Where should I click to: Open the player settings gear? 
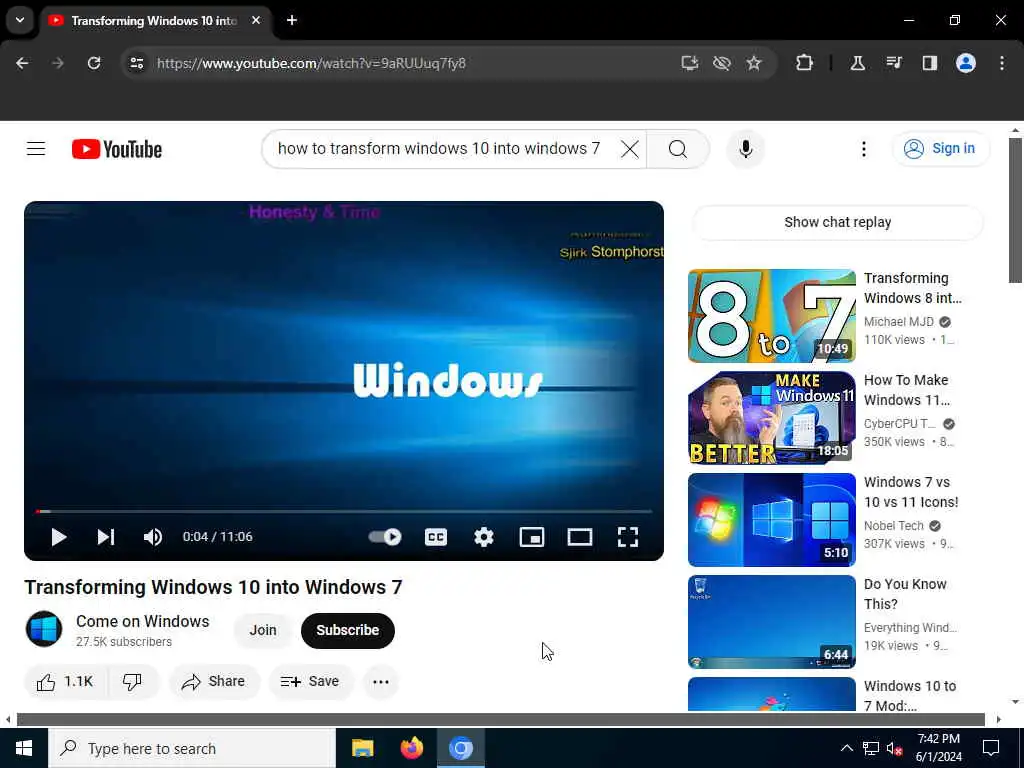tap(483, 537)
